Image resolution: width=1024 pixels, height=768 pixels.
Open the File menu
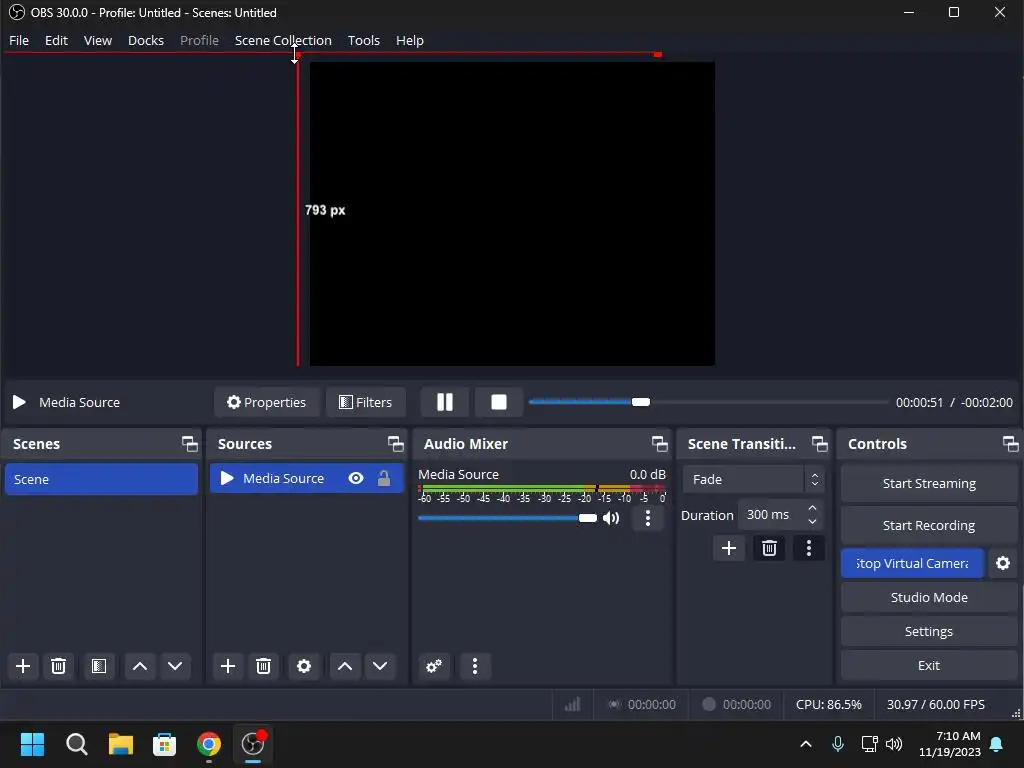point(19,40)
